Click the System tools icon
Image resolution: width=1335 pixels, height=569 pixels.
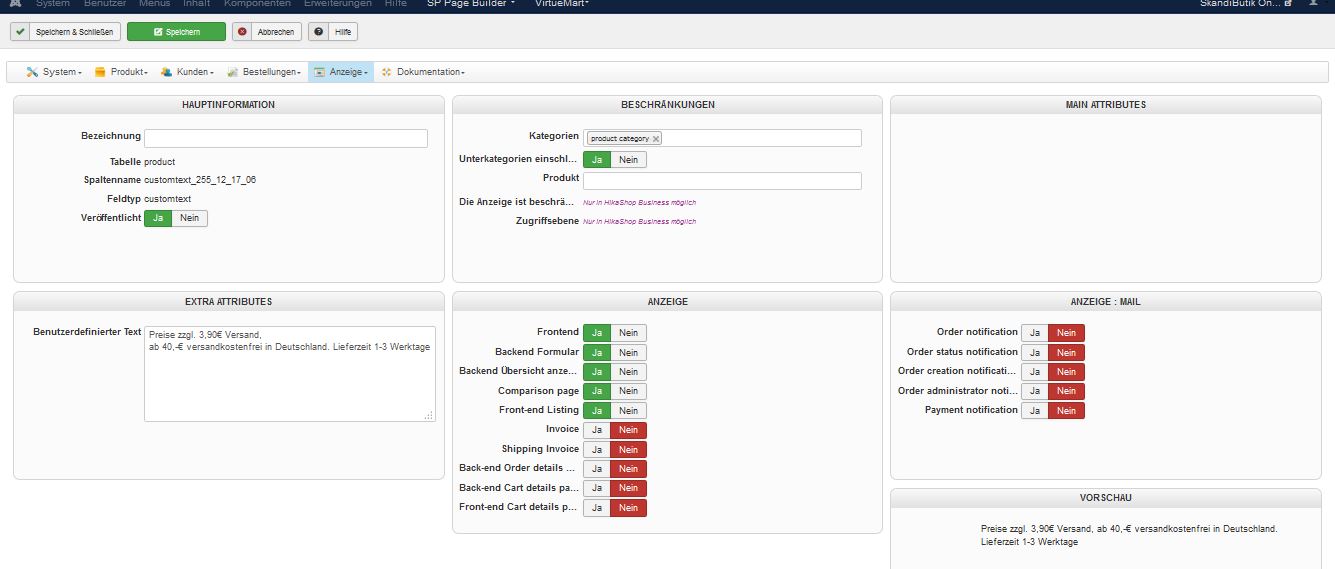pos(32,72)
